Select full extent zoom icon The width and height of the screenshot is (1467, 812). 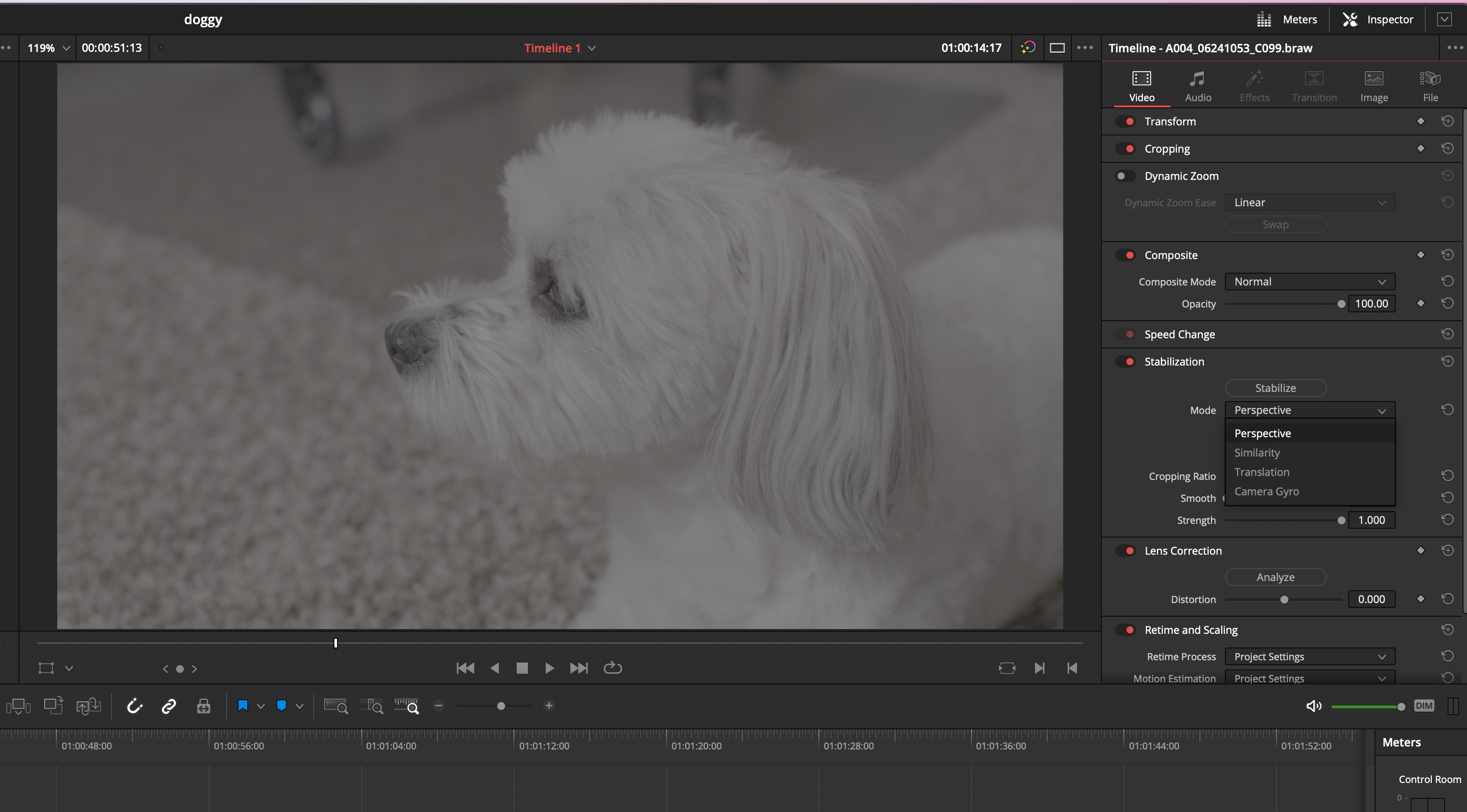(x=336, y=706)
